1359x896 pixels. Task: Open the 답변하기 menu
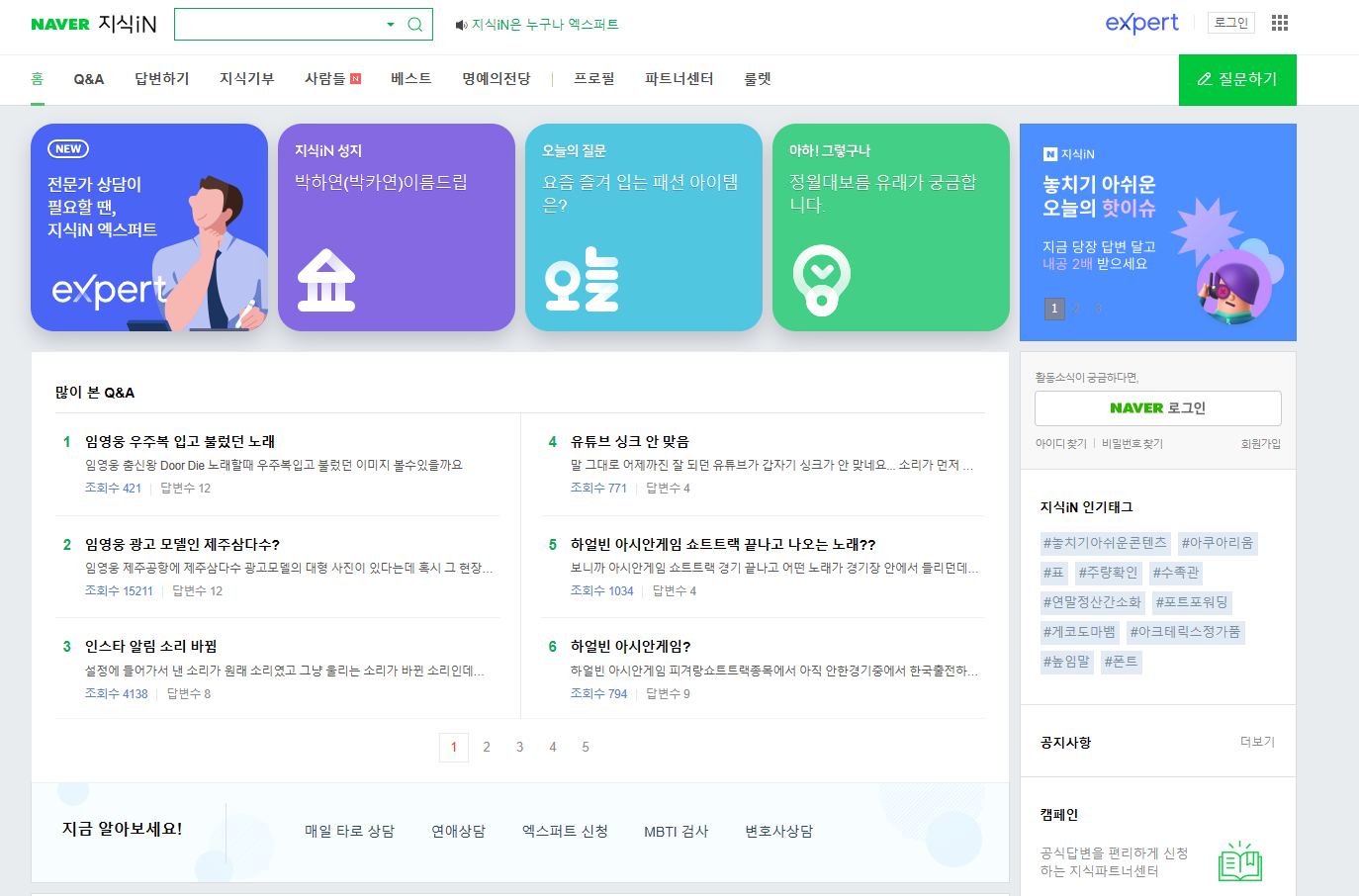point(162,79)
